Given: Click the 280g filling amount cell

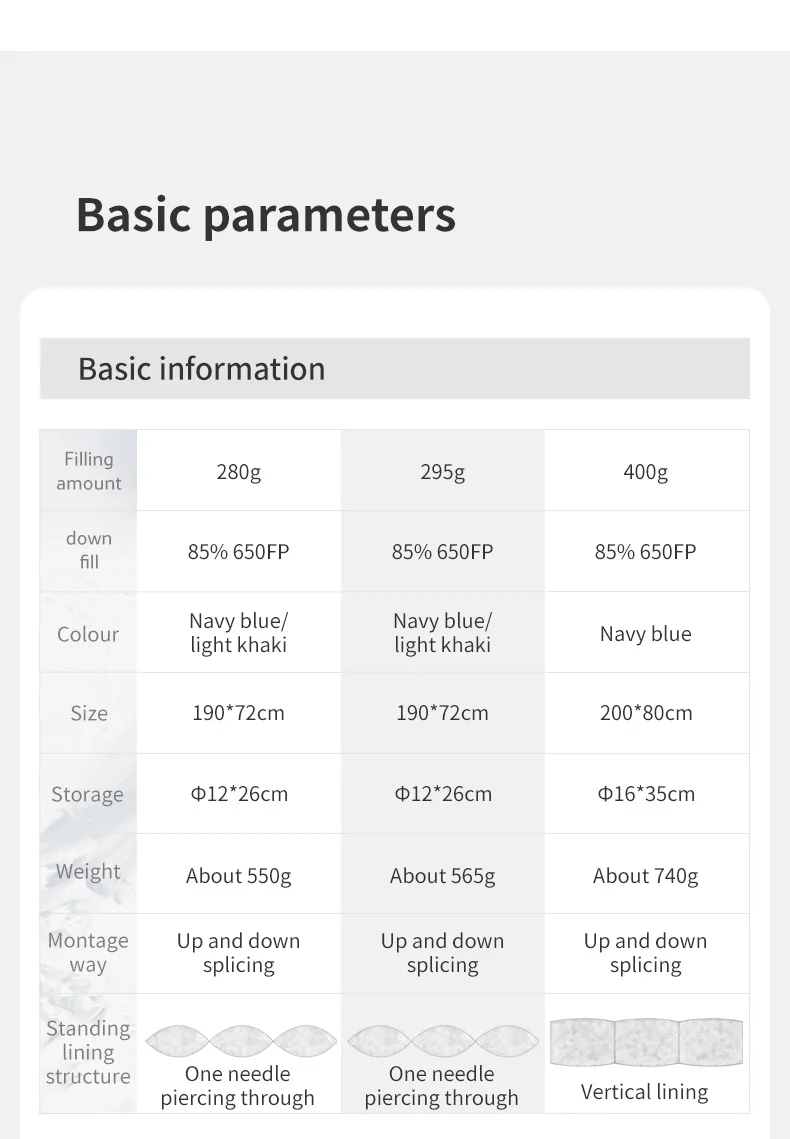Looking at the screenshot, I should coord(238,472).
